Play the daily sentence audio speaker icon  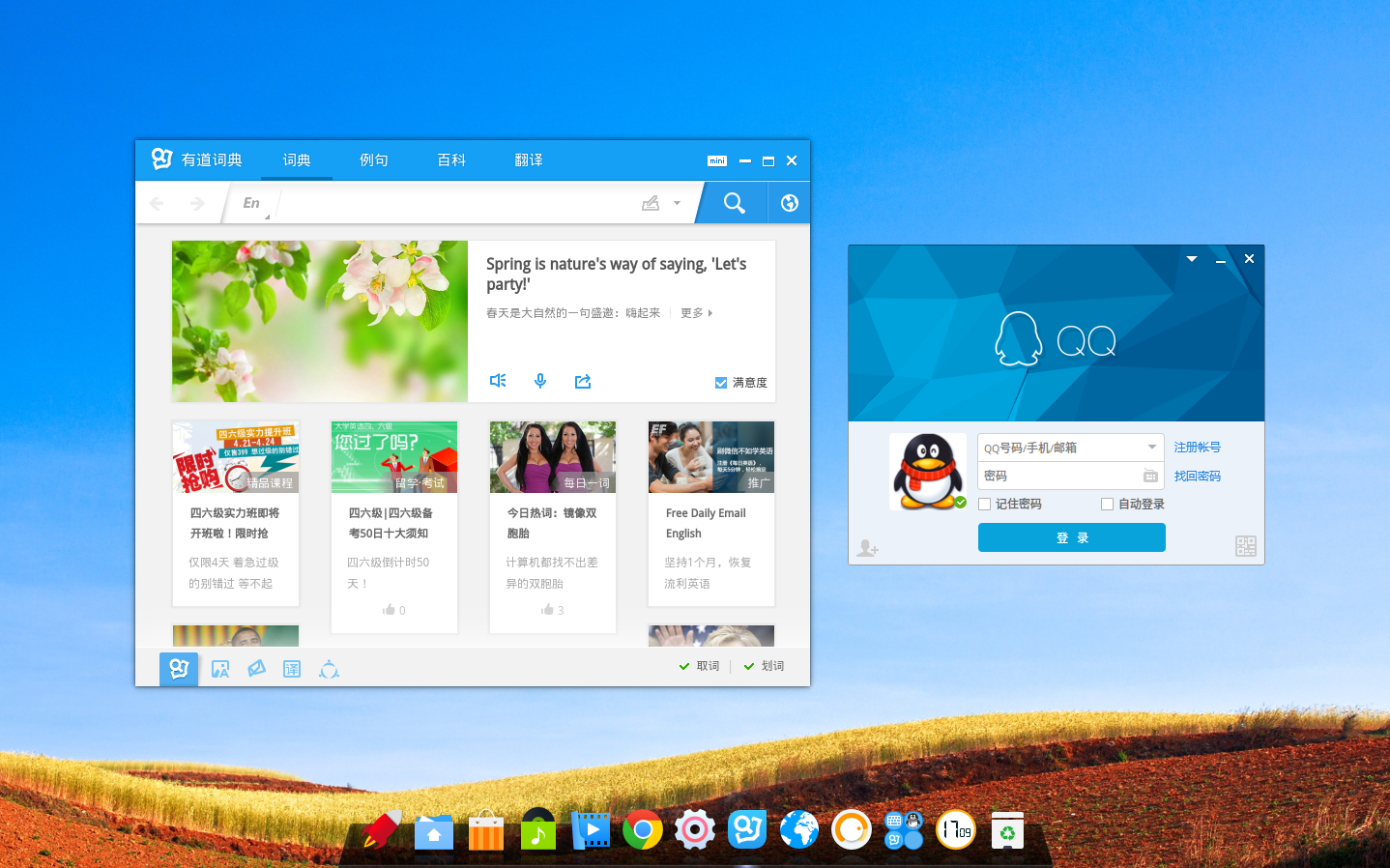pos(498,381)
